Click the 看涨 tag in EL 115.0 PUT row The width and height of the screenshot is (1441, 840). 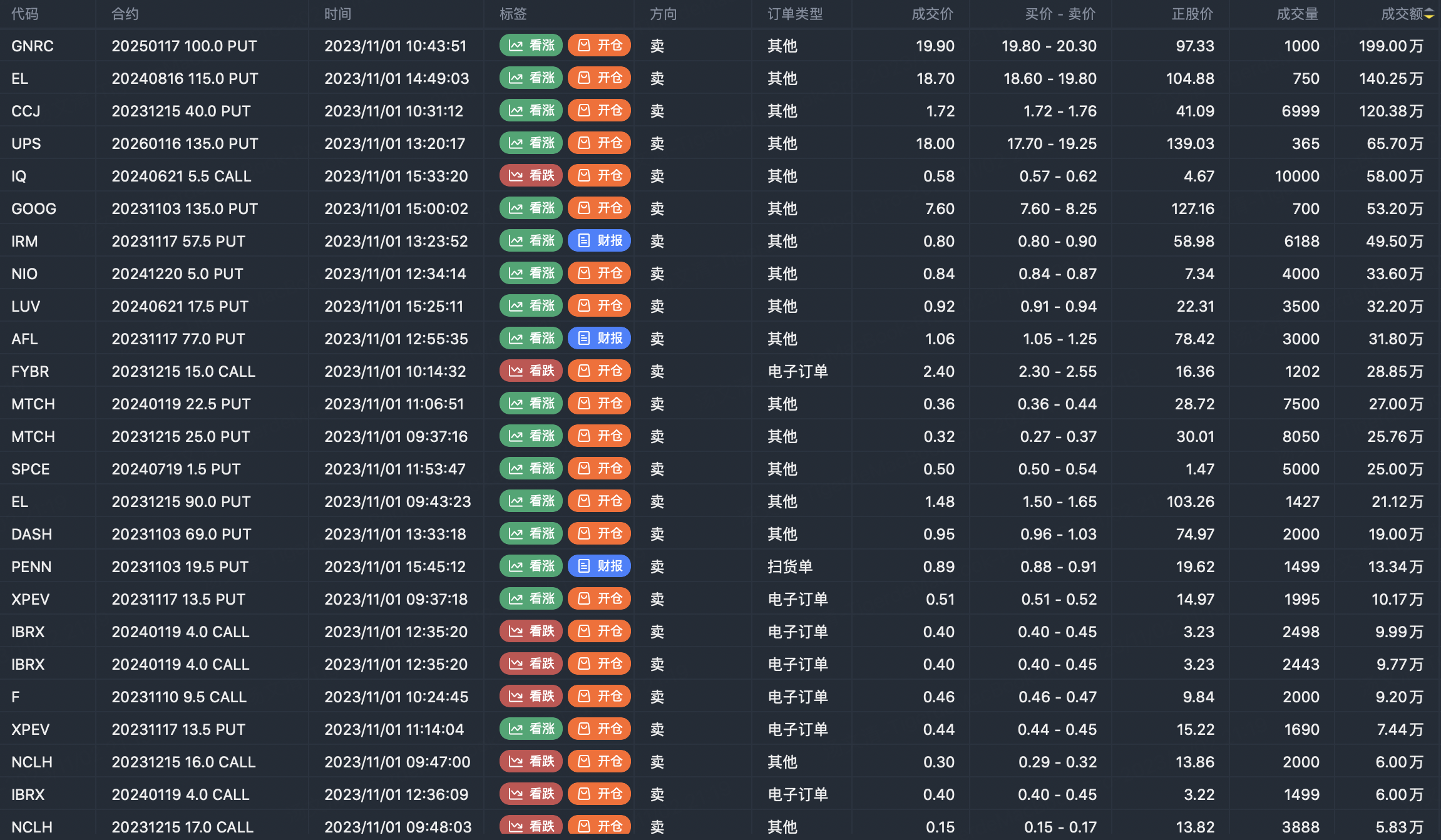[531, 78]
